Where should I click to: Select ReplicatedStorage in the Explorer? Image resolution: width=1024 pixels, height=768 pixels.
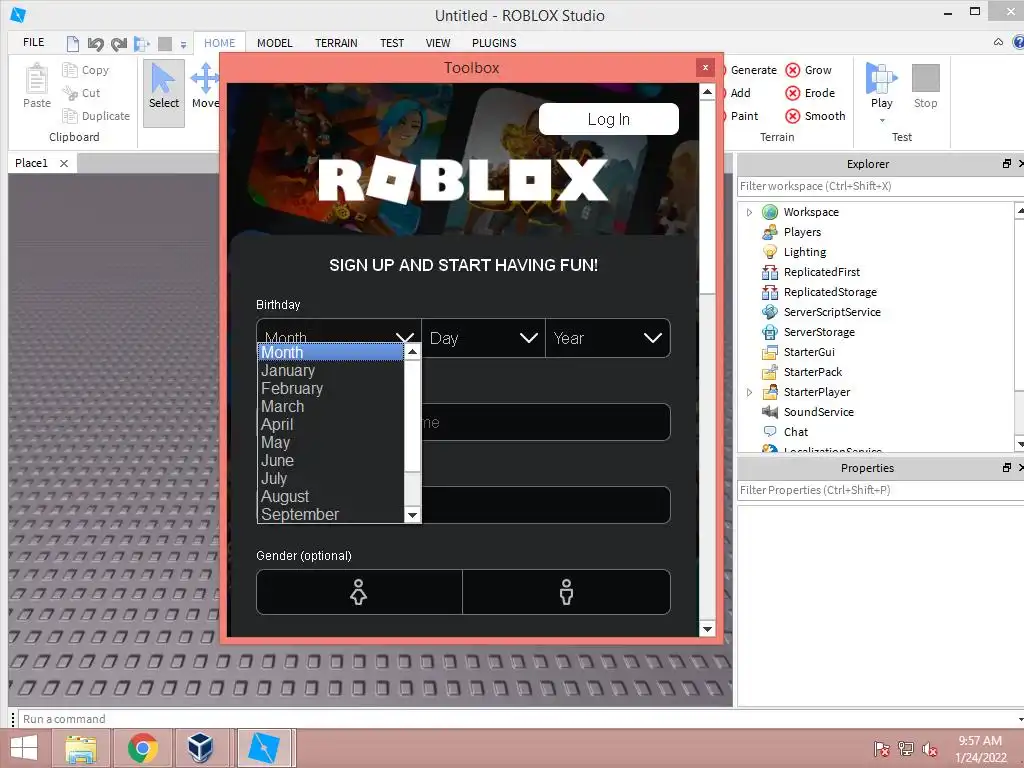click(829, 292)
